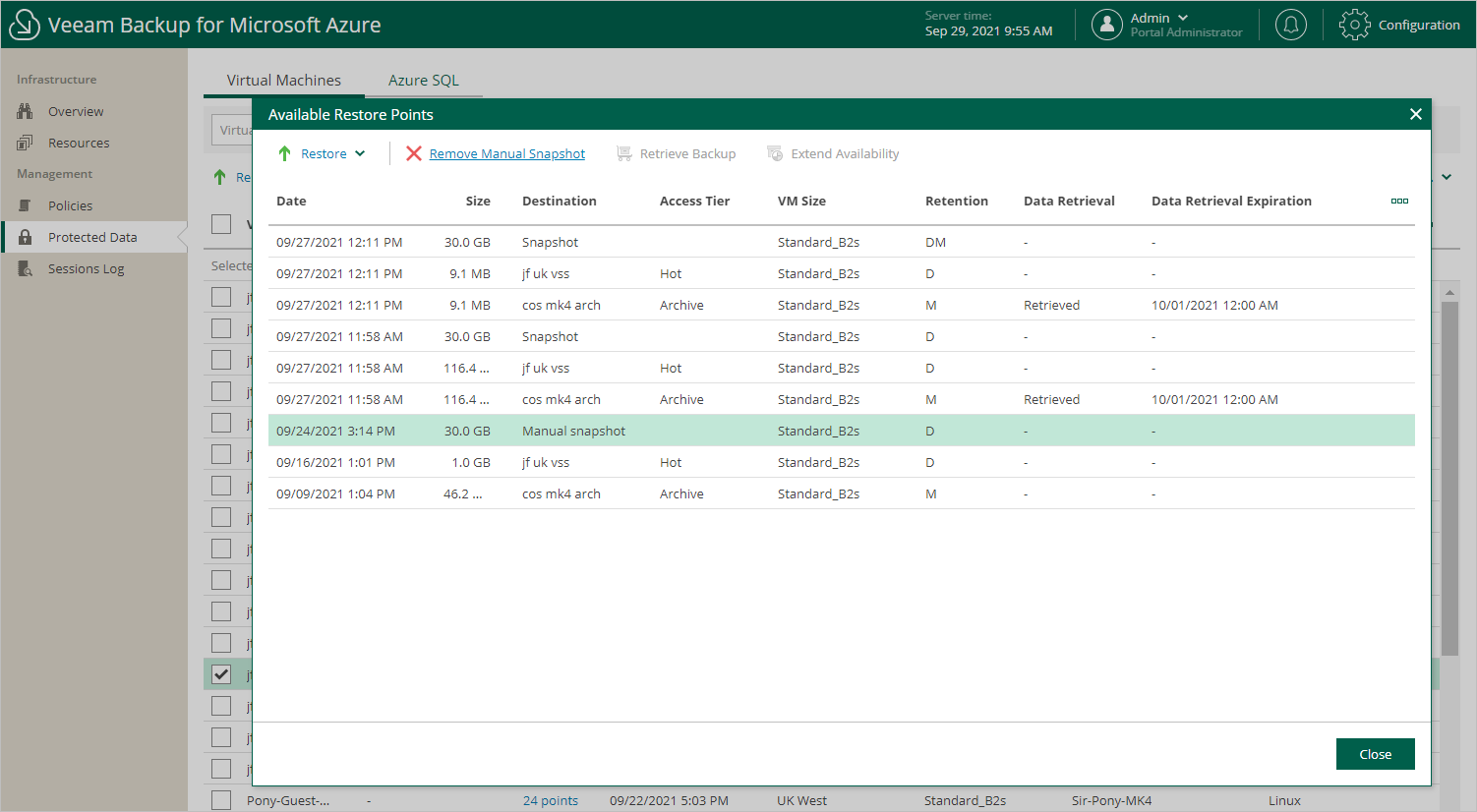This screenshot has height=812, width=1477.
Task: Open Policies in the sidebar
Action: pyautogui.click(x=70, y=205)
